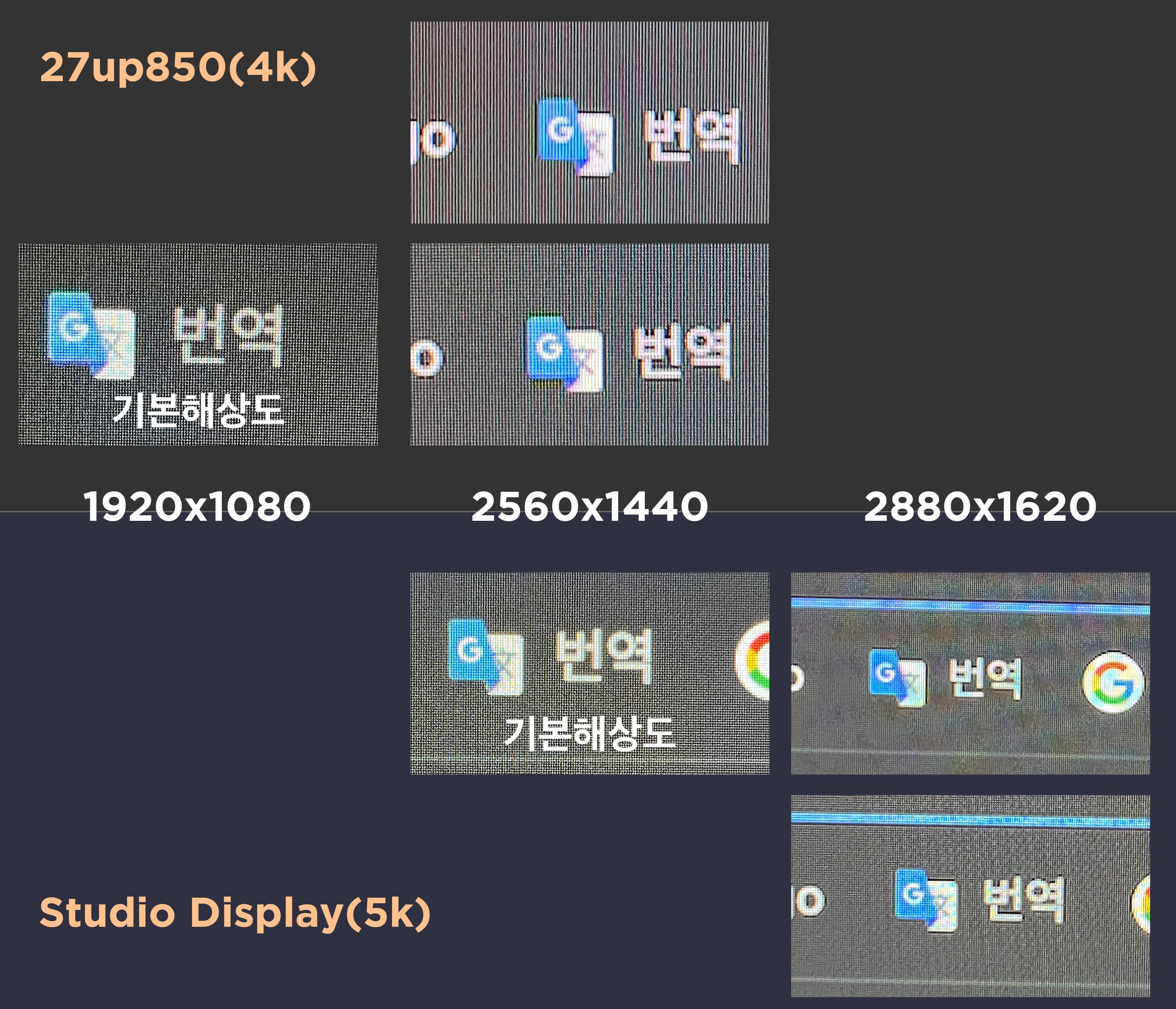Click the Translate icon in the 1920x1080 photo
This screenshot has height=1009, width=1176.
pyautogui.click(x=91, y=335)
